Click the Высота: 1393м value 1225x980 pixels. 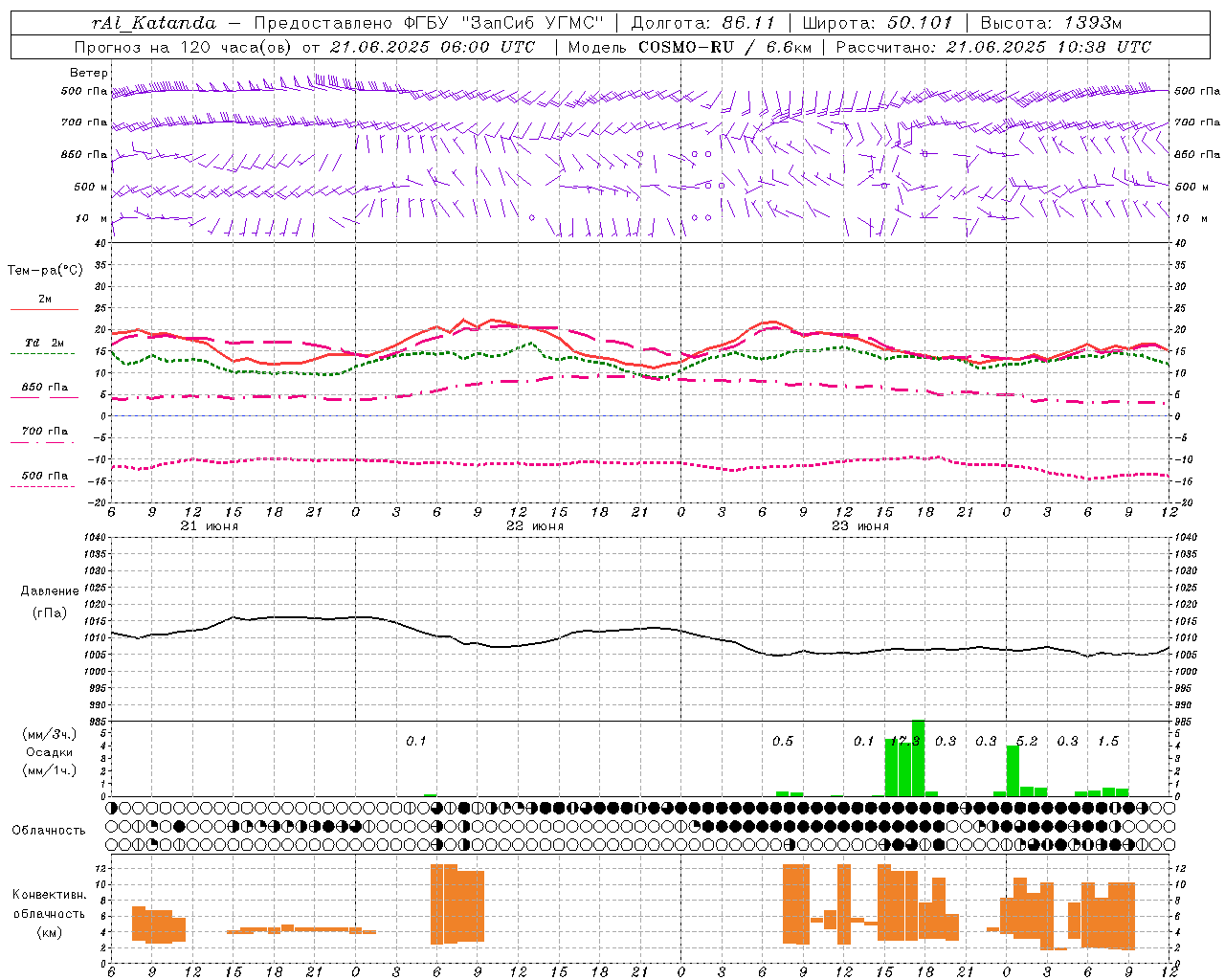tap(1053, 23)
